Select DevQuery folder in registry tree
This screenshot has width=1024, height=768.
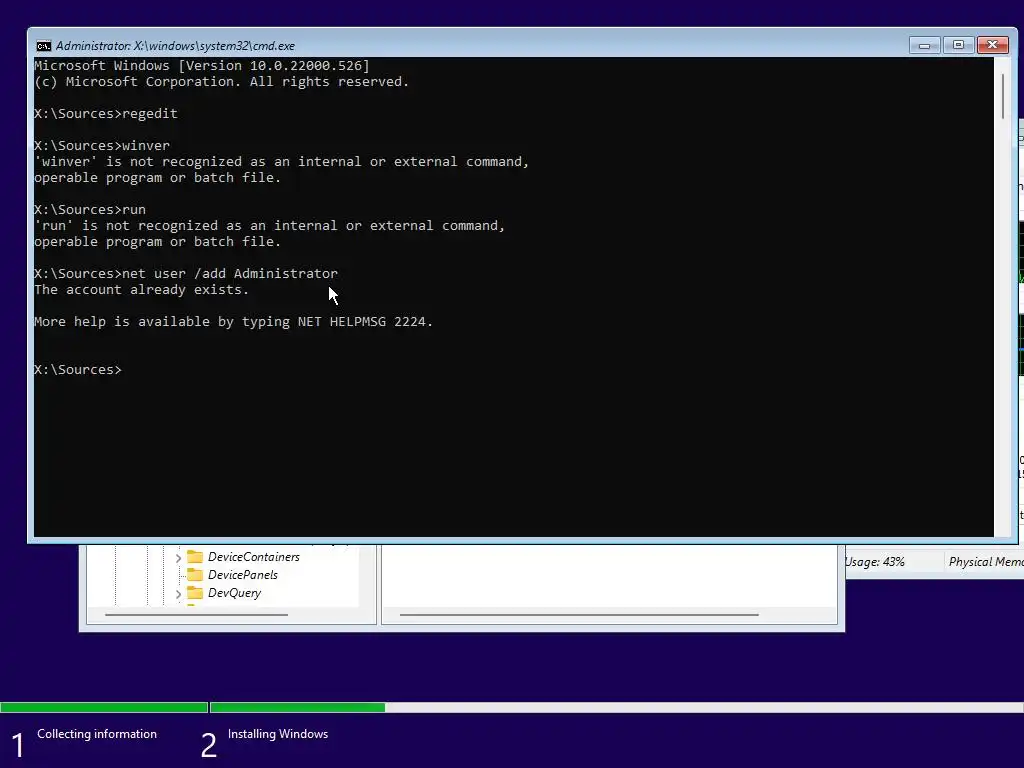coord(234,593)
